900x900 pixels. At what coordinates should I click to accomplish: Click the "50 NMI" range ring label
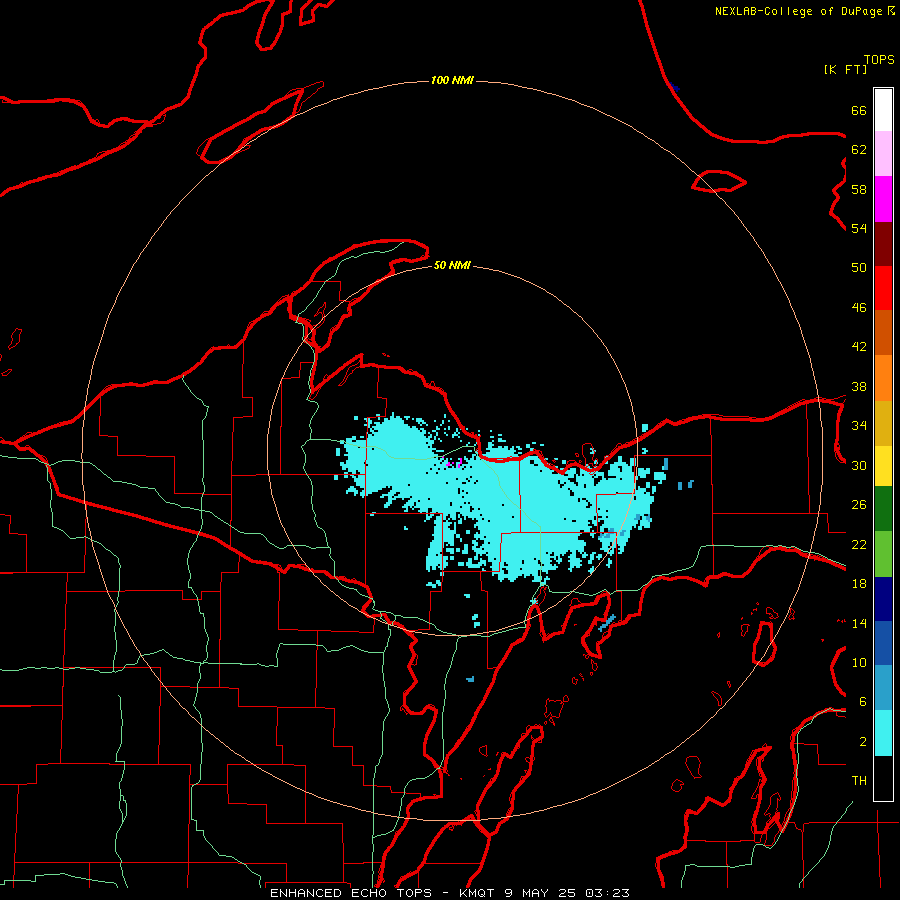(x=452, y=265)
